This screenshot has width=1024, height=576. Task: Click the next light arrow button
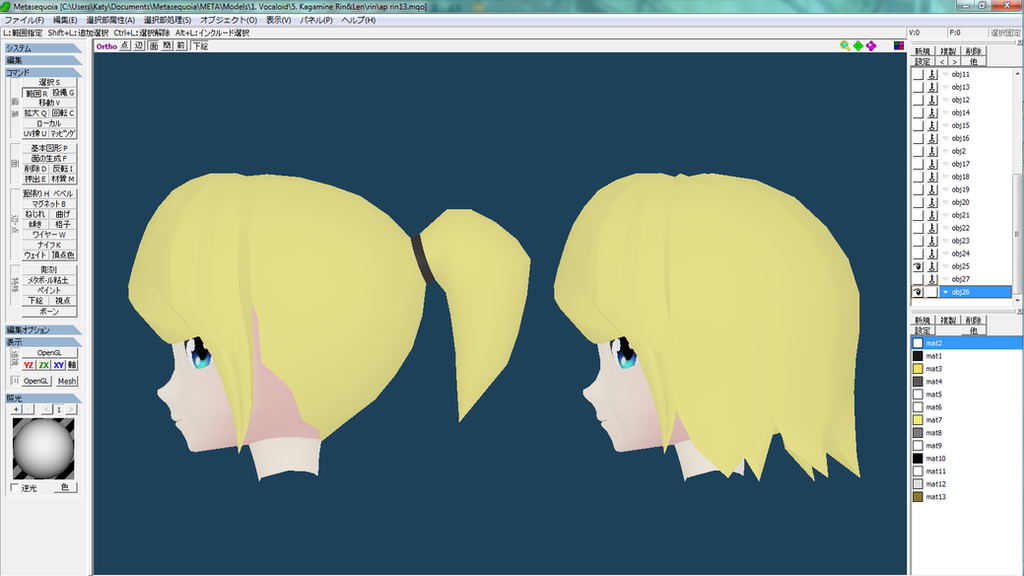71,409
